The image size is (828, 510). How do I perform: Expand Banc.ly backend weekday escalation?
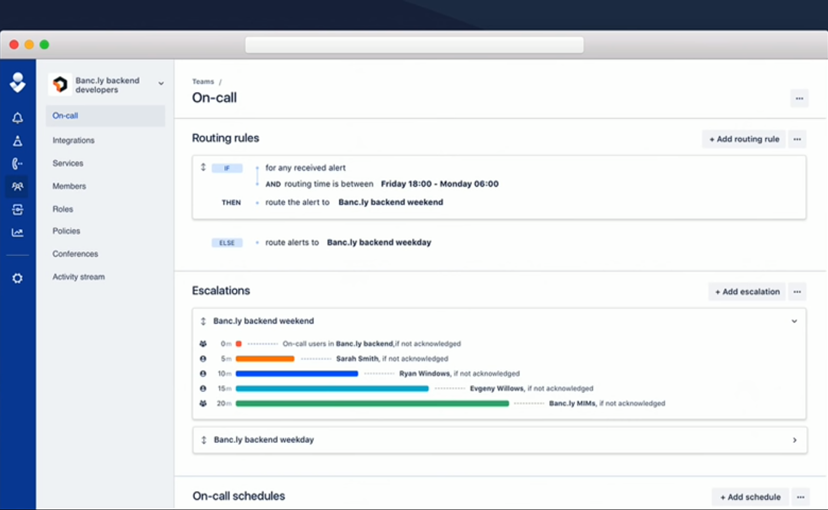pyautogui.click(x=795, y=440)
